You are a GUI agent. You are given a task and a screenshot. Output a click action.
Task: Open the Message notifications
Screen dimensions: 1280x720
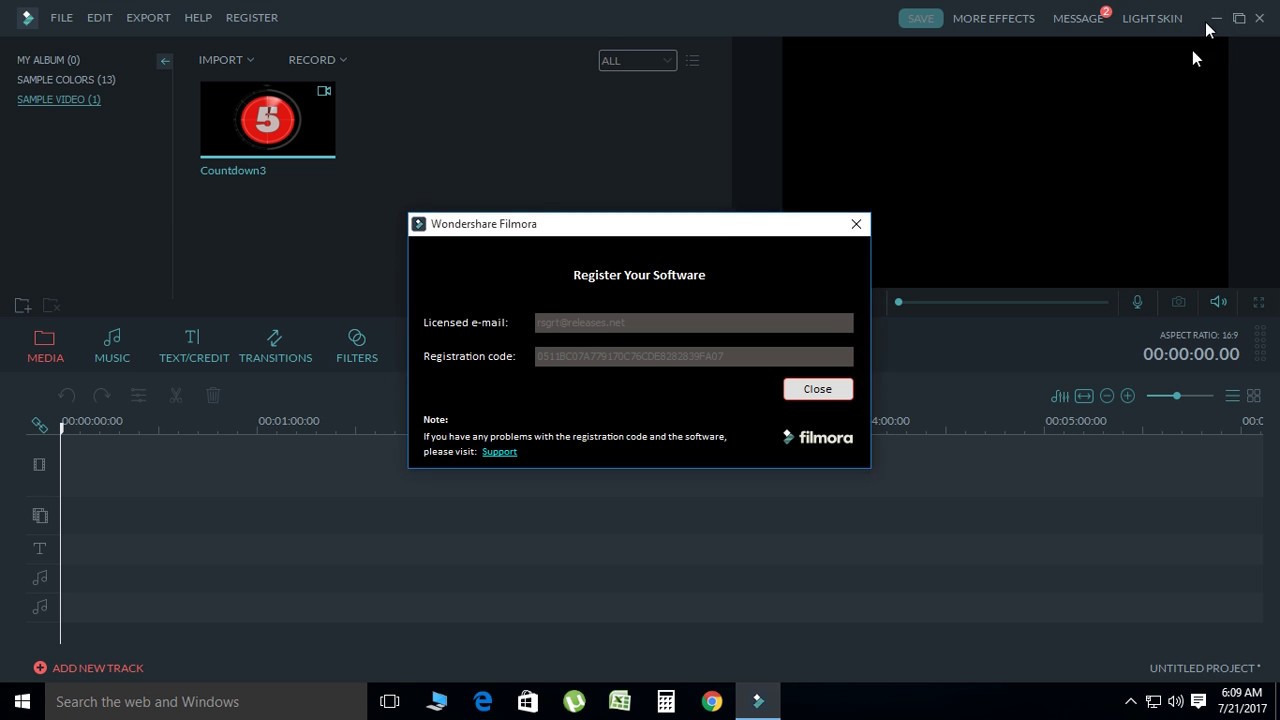(x=1078, y=18)
